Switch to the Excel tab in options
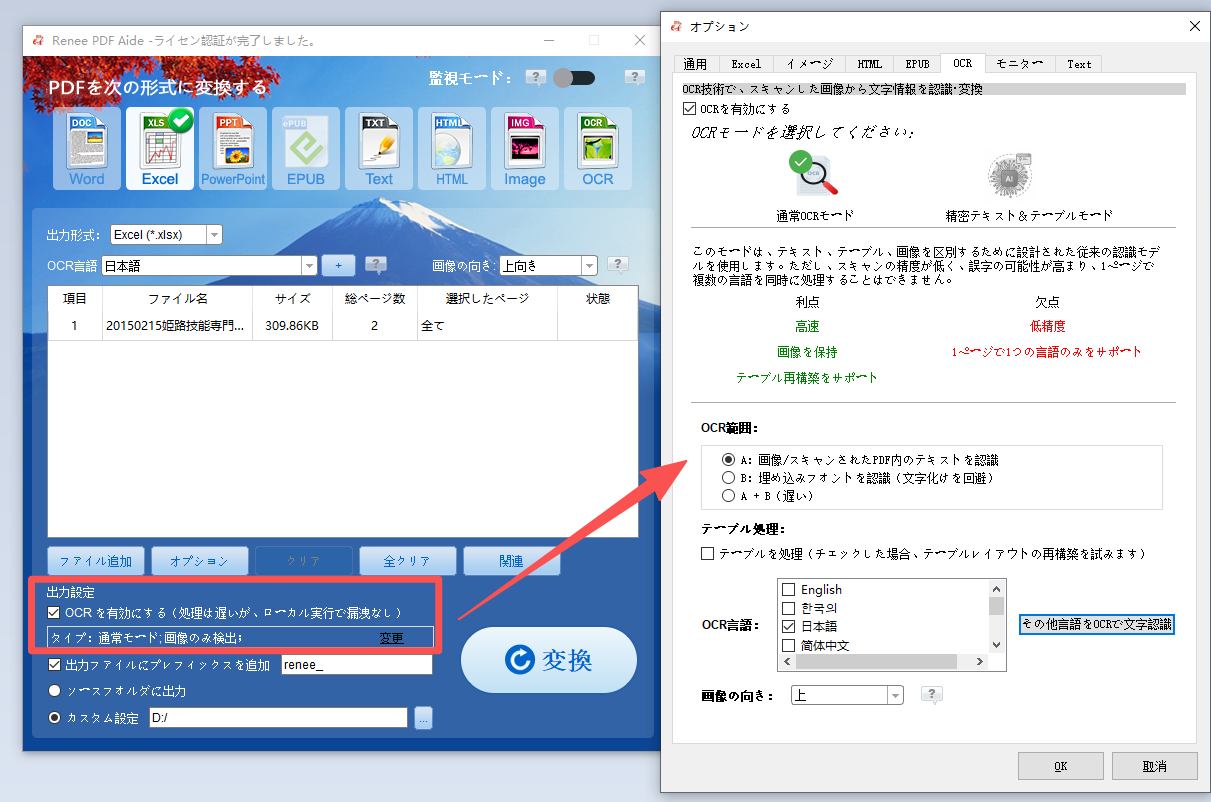The image size is (1211, 802). 746,63
